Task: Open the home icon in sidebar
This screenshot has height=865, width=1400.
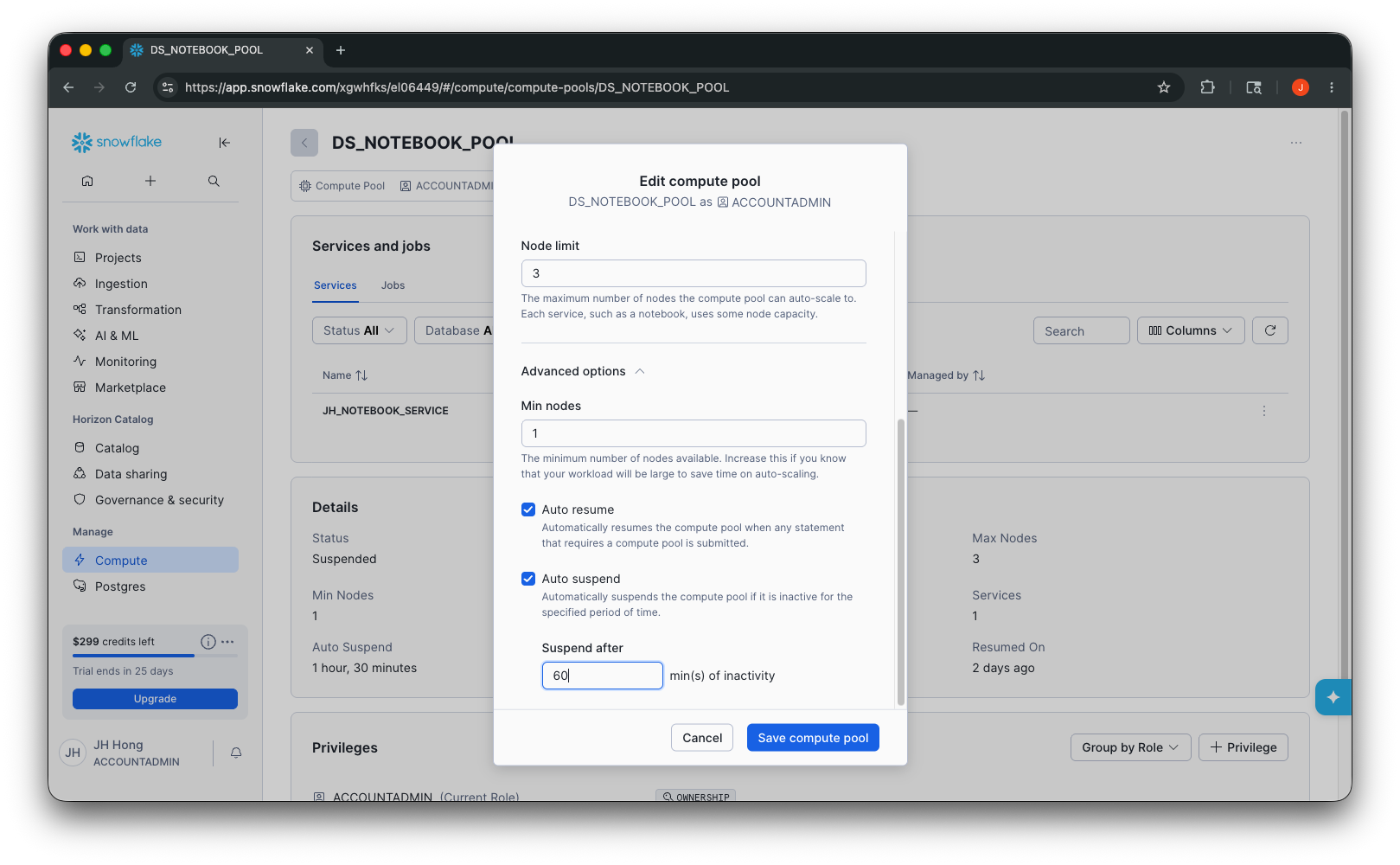Action: [x=87, y=181]
